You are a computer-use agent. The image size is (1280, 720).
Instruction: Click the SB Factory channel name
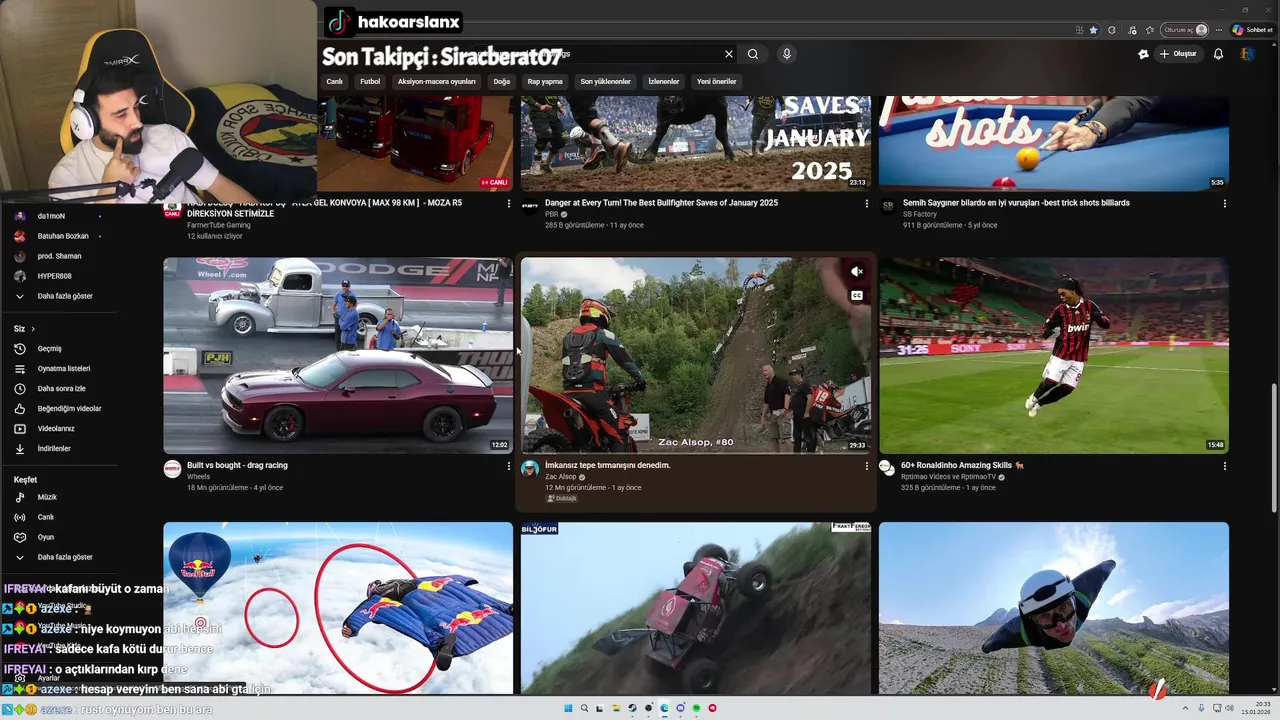[920, 214]
